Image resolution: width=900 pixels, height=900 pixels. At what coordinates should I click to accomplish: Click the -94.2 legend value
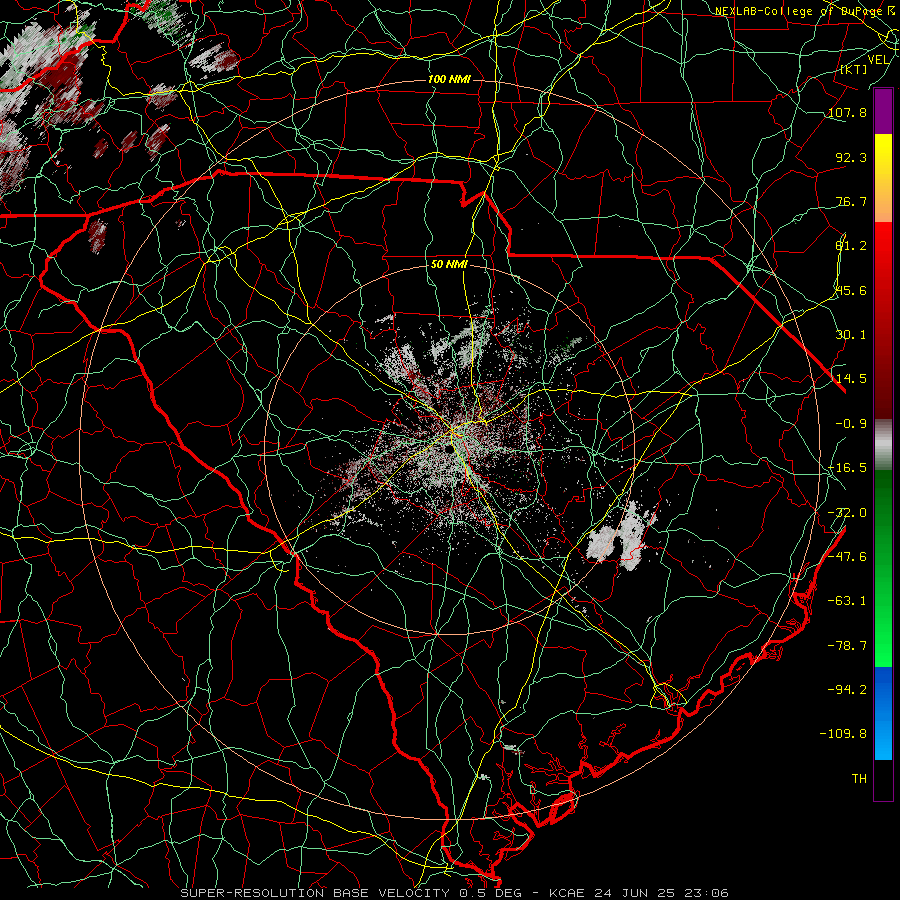(847, 689)
